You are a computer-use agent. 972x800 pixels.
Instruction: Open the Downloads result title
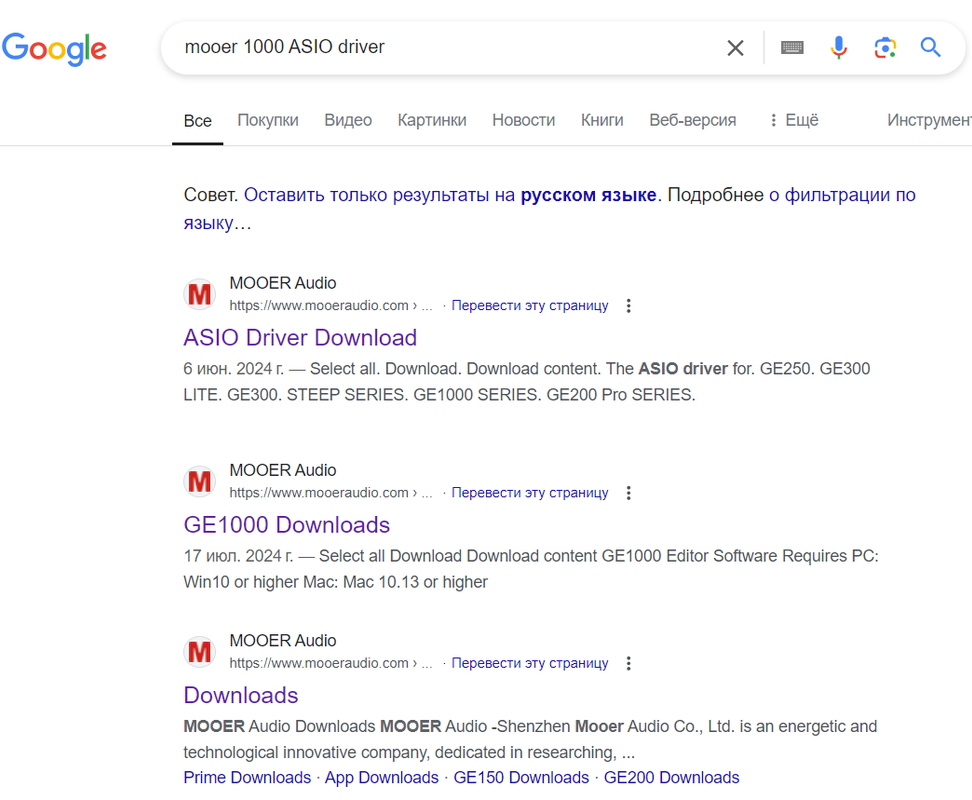coord(241,695)
